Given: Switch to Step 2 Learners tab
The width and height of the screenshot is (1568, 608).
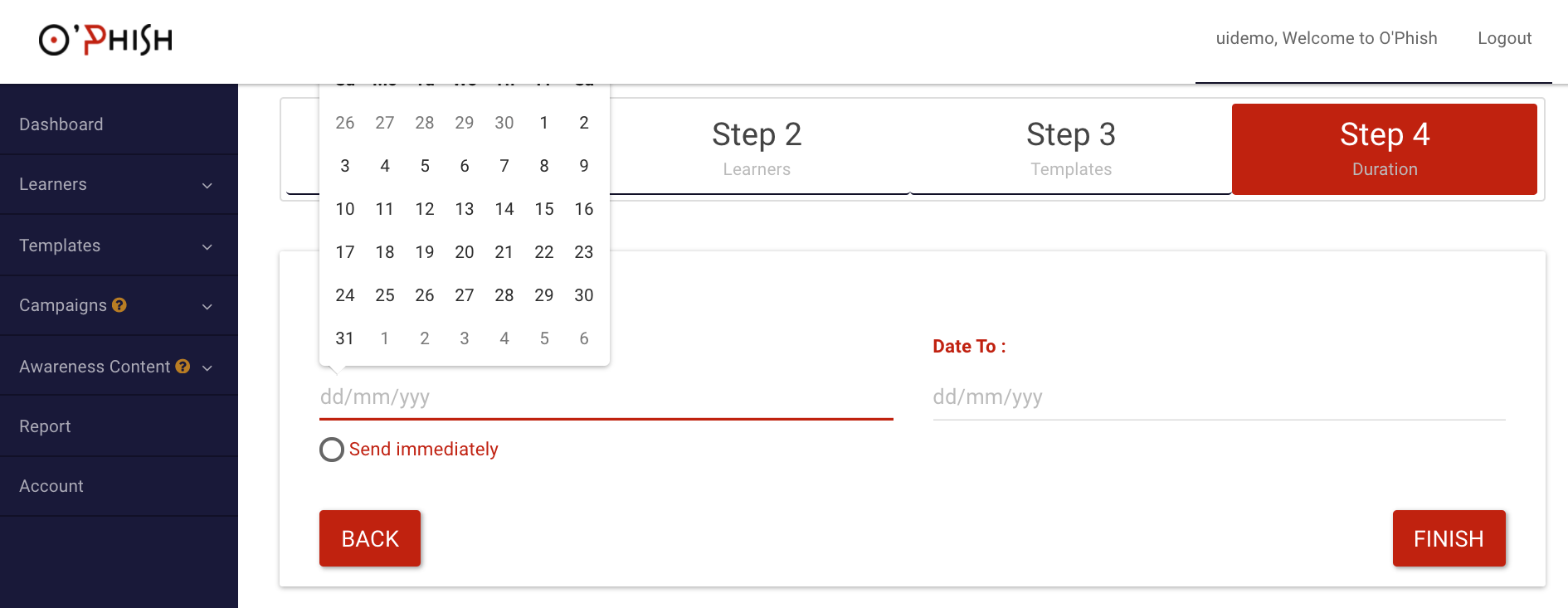Looking at the screenshot, I should point(757,148).
